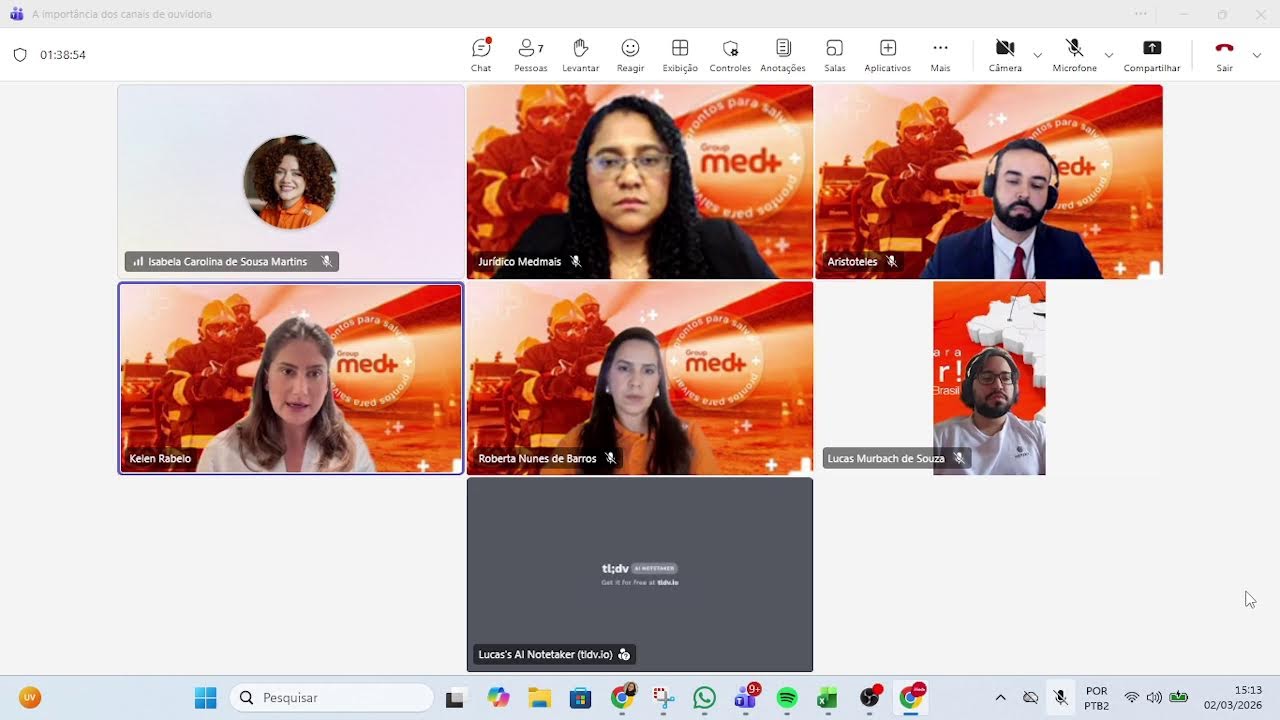Image resolution: width=1280 pixels, height=720 pixels.
Task: Switch the POR PTB2 keyboard language
Action: 1097,698
